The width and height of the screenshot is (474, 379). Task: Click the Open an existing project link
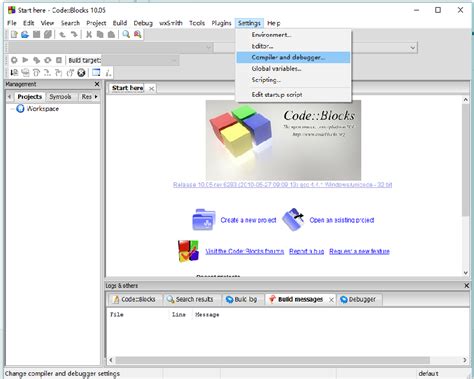[x=342, y=220]
